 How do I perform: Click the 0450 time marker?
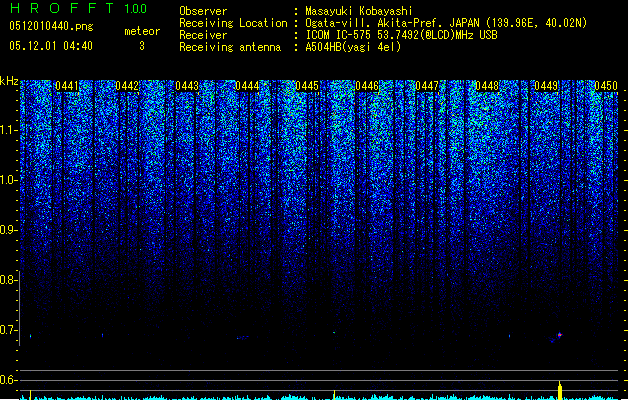point(606,86)
